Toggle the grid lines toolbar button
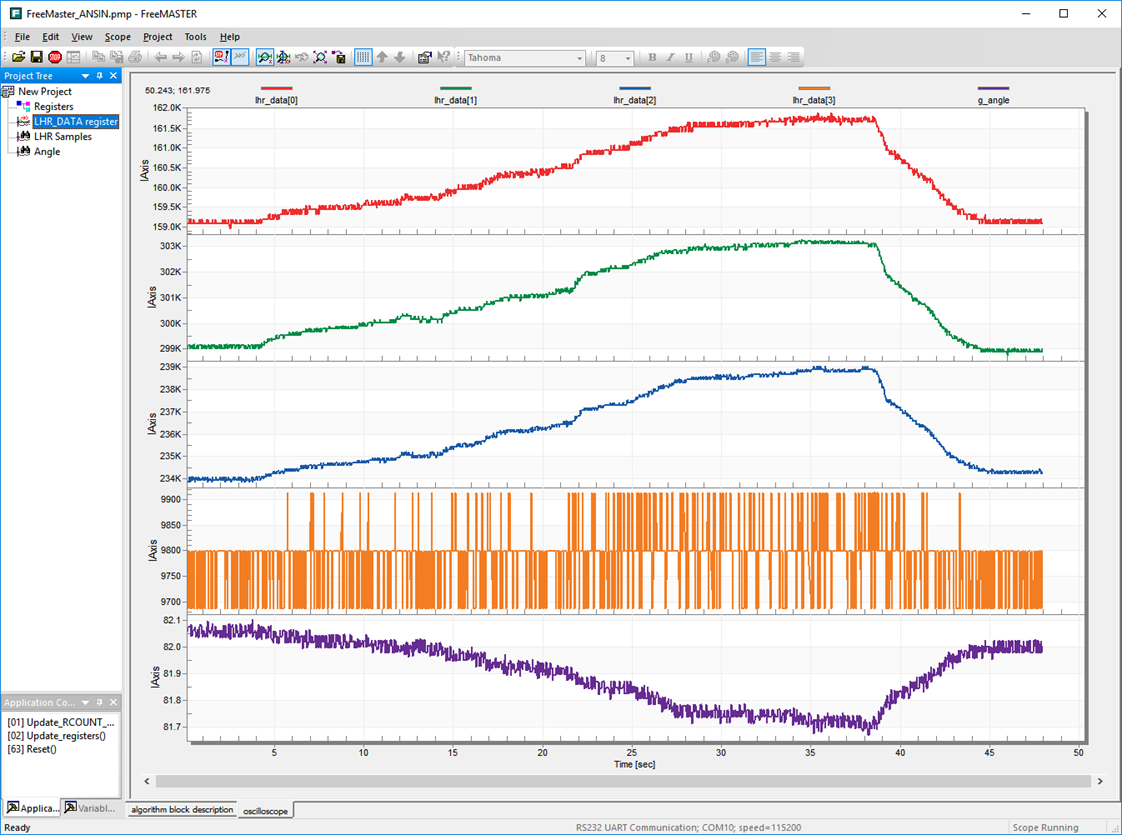 (364, 57)
